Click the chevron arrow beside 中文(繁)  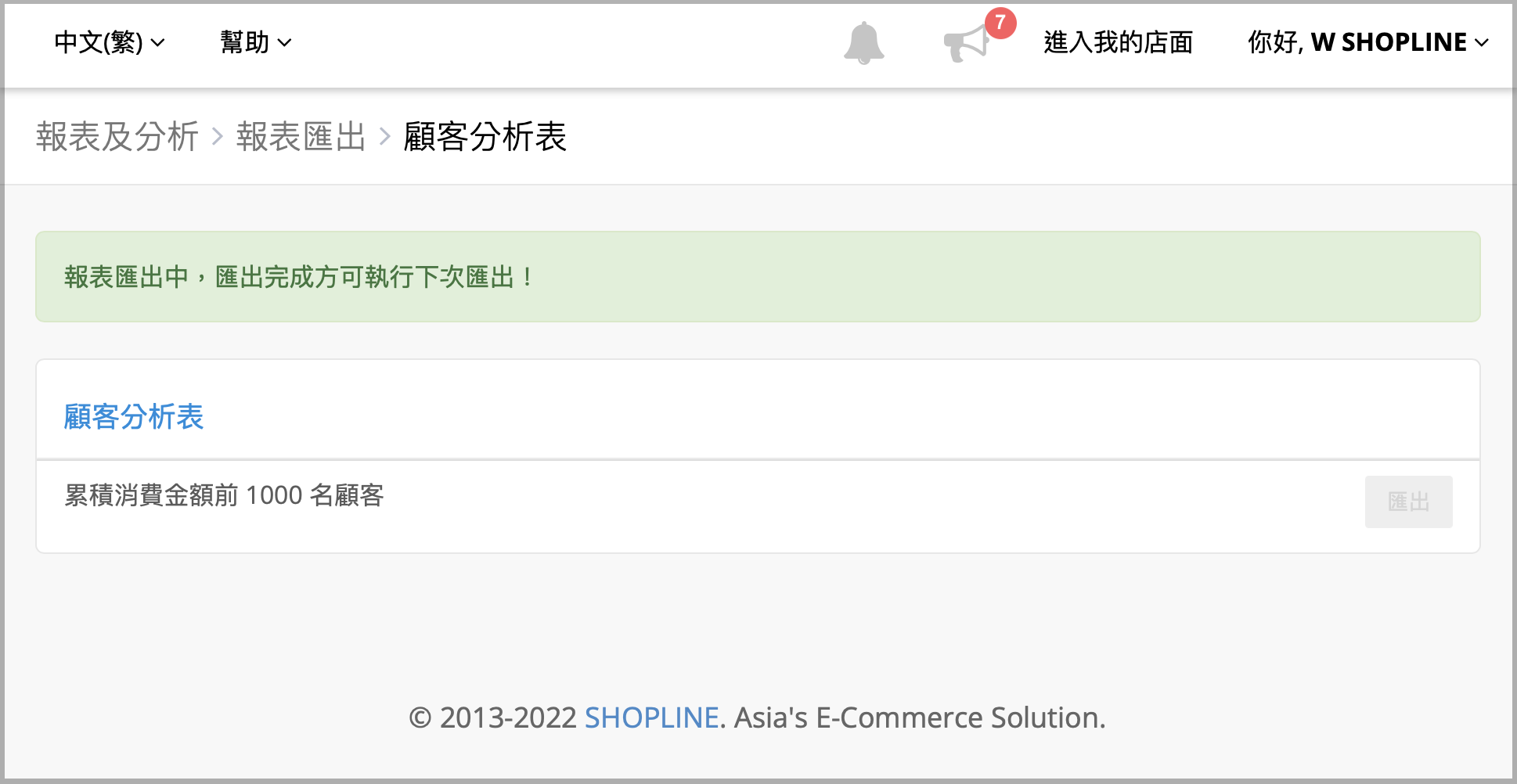click(x=157, y=43)
